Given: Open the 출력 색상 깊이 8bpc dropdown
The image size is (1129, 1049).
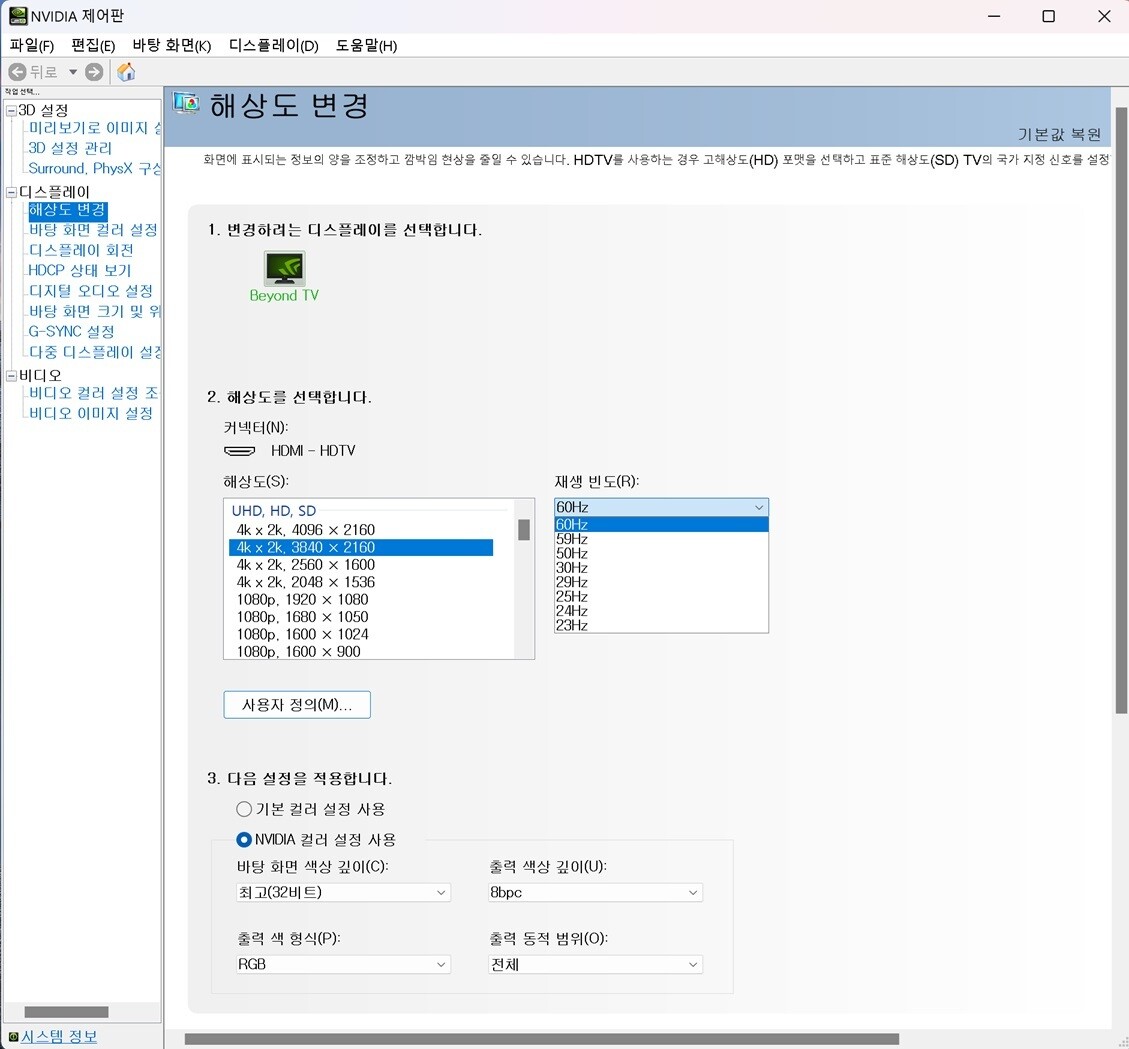Looking at the screenshot, I should pos(595,893).
